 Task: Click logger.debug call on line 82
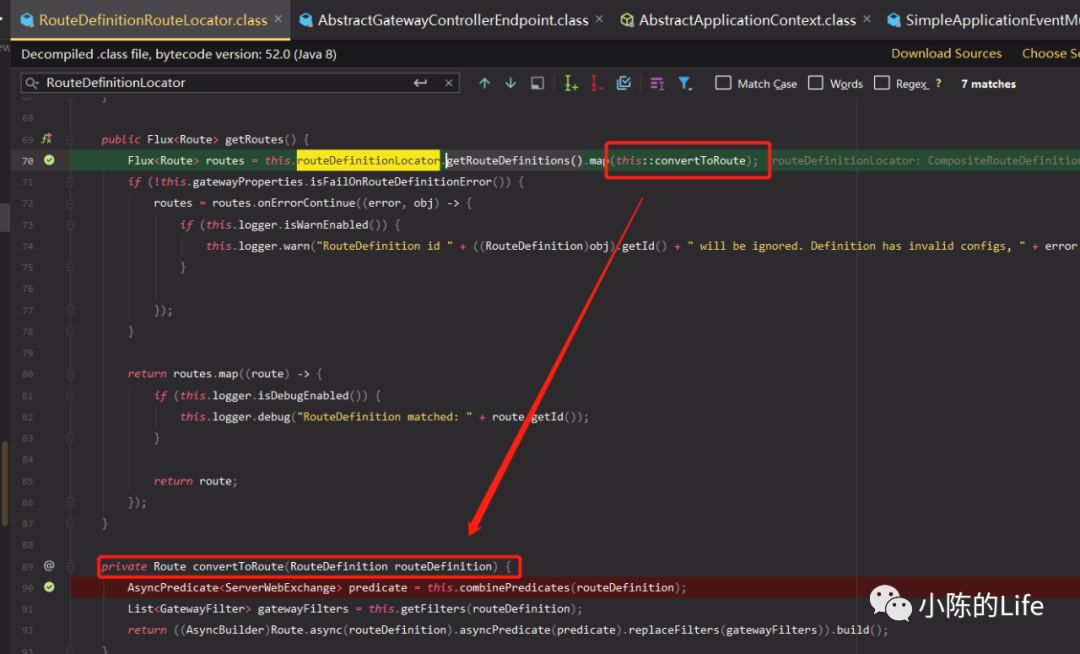tap(251, 416)
